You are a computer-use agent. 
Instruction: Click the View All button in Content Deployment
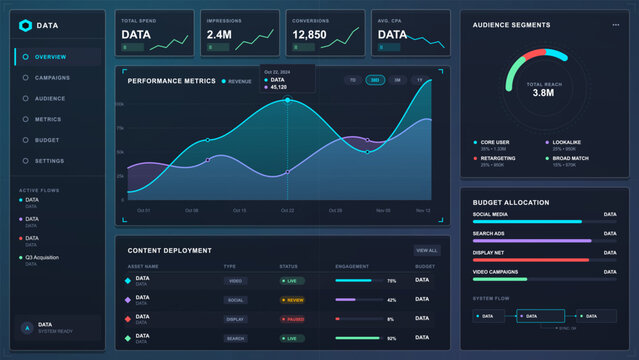(x=427, y=250)
